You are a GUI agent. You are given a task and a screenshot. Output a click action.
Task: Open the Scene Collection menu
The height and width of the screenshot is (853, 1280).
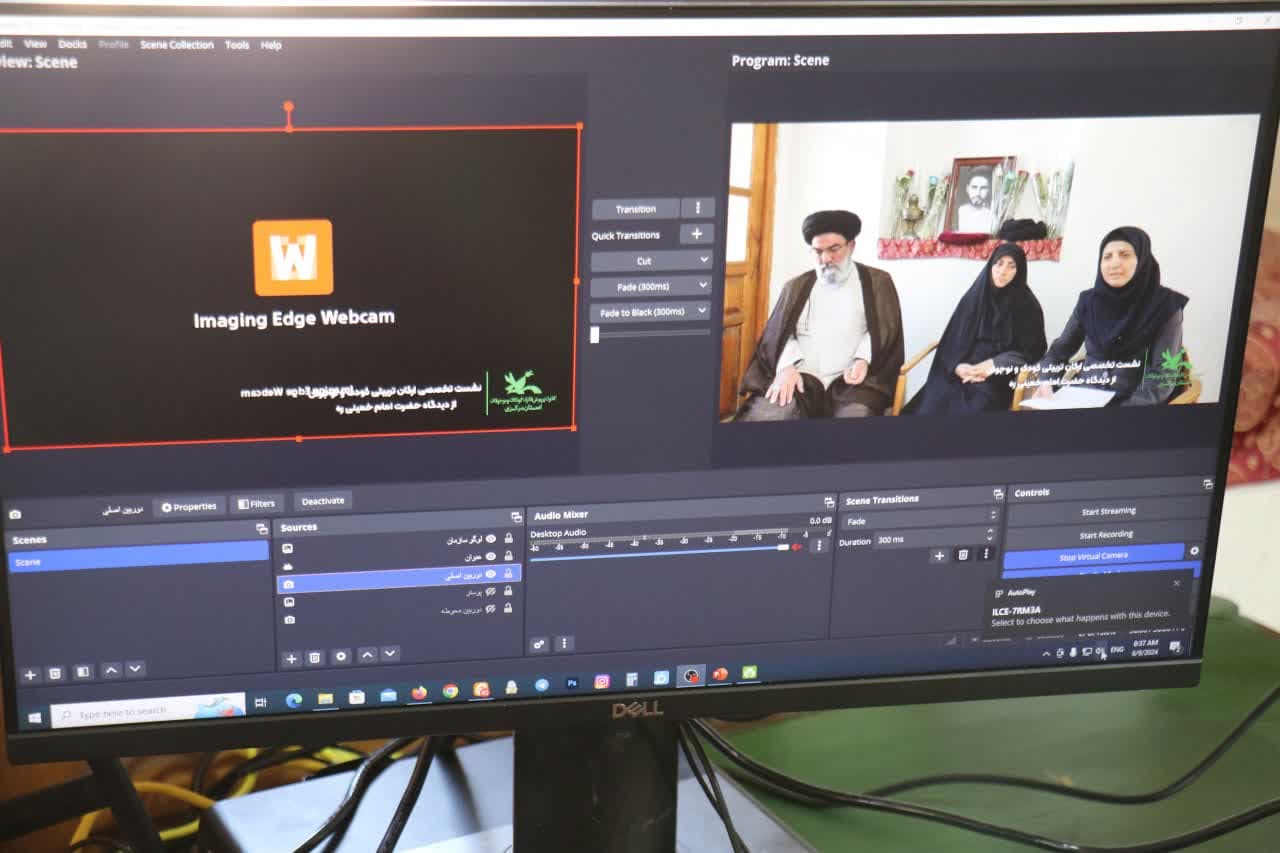pyautogui.click(x=177, y=45)
